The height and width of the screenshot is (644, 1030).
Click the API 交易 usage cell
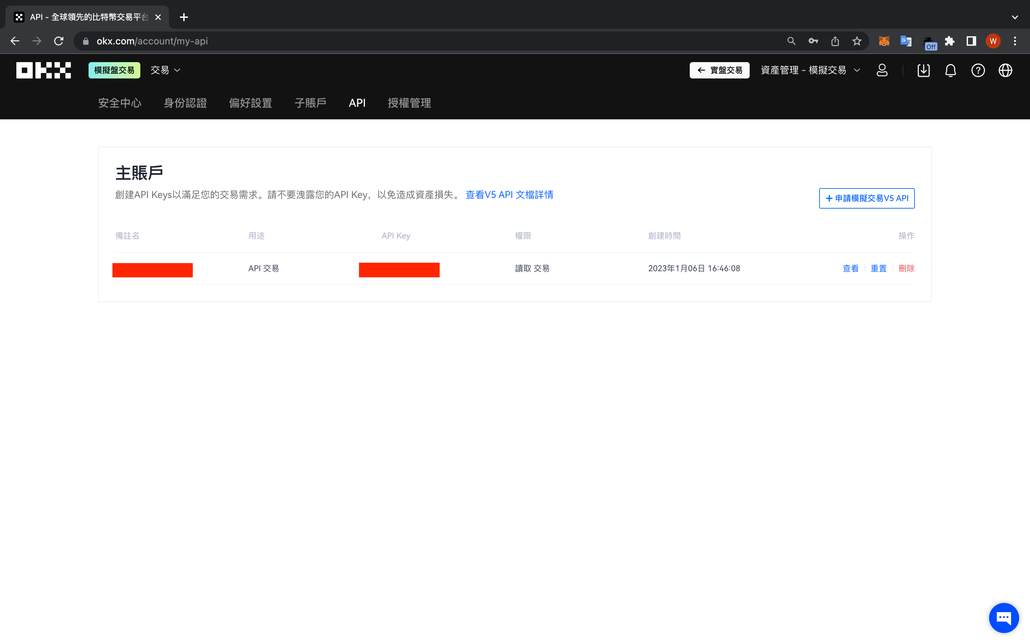coord(263,269)
